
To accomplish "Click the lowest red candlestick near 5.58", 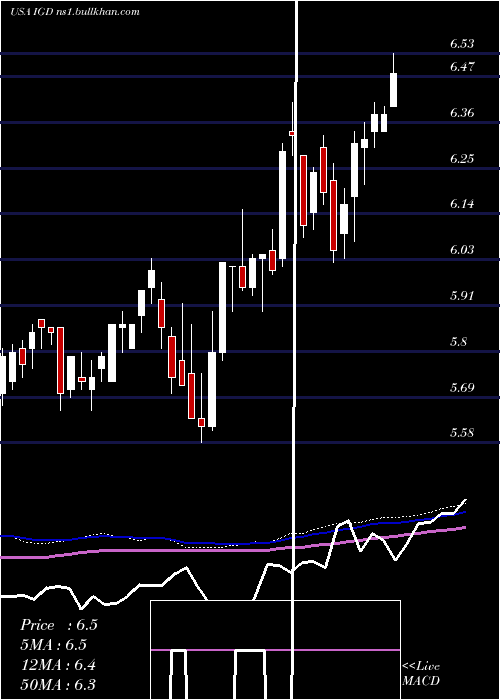I will (201, 422).
